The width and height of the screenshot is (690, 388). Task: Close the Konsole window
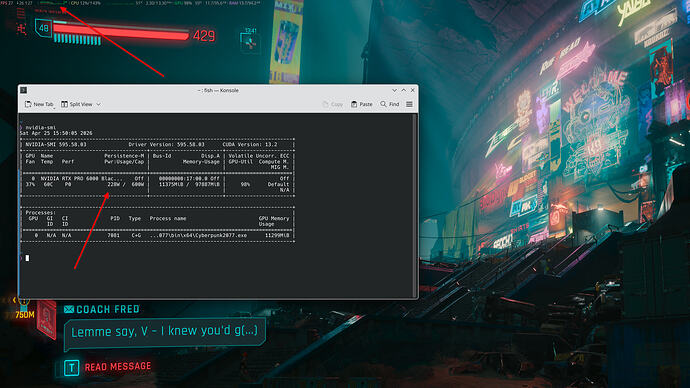(x=412, y=90)
